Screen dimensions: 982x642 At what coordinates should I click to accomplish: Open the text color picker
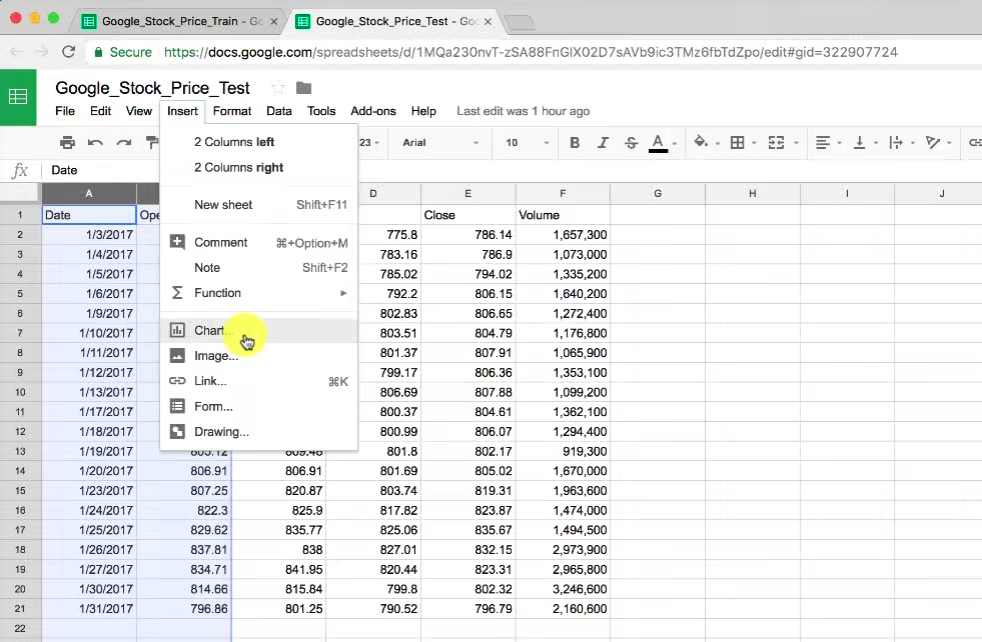(658, 143)
